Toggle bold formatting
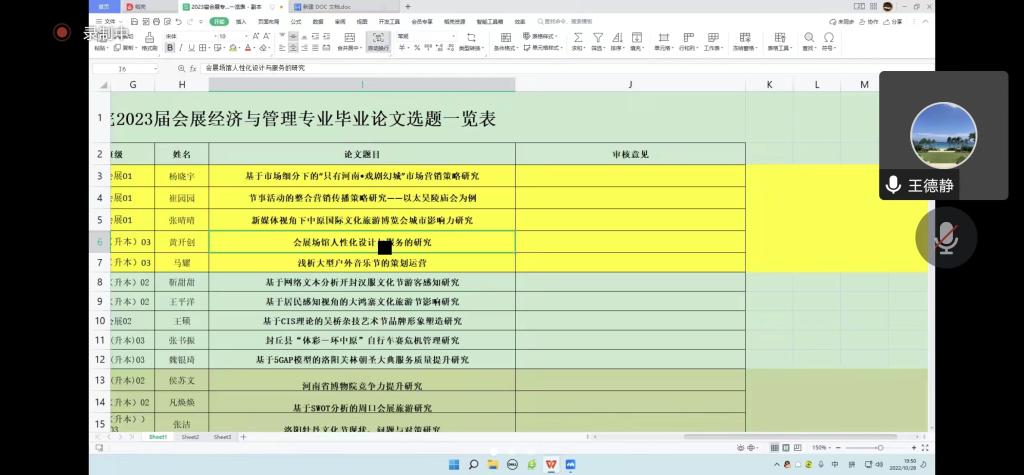The image size is (1024, 475). tap(169, 48)
